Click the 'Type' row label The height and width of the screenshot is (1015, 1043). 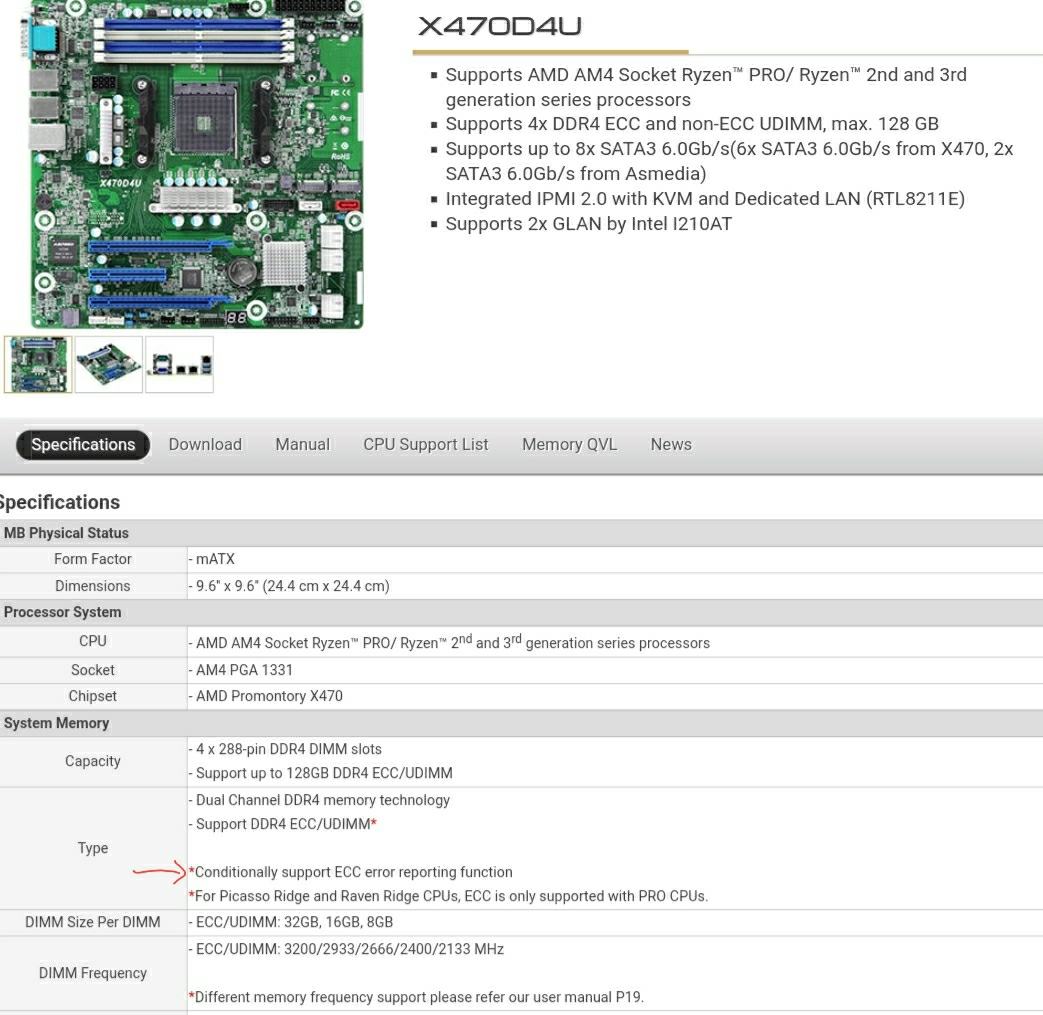(93, 848)
